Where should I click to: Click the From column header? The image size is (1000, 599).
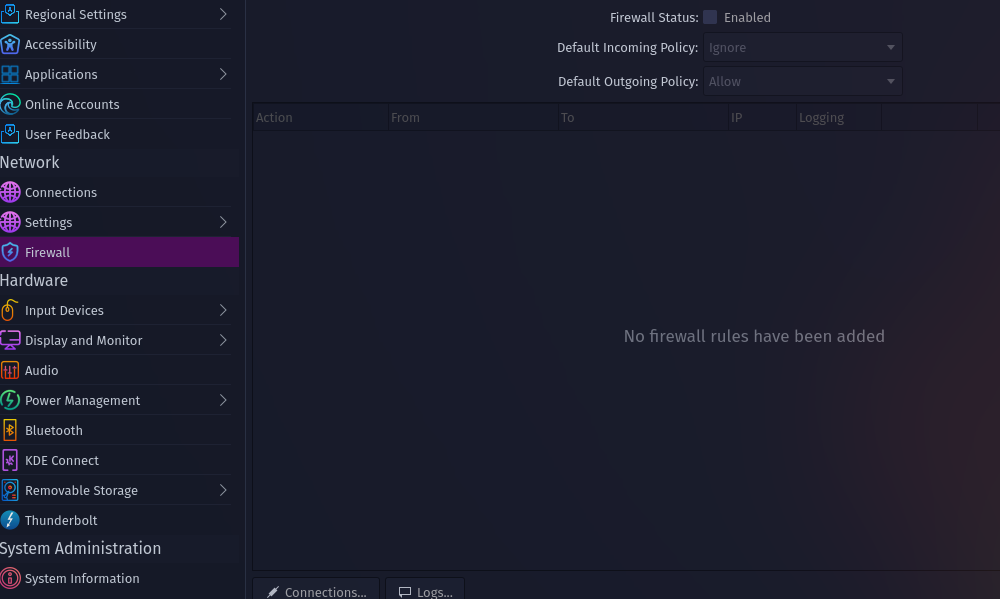point(473,117)
